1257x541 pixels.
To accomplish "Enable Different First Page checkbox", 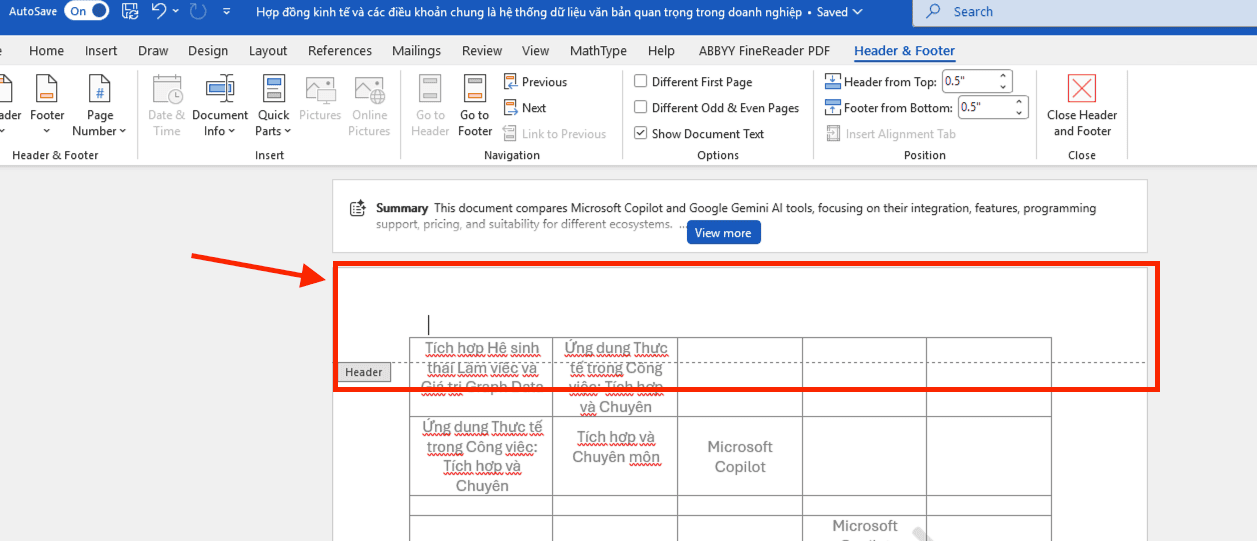I will tap(641, 82).
